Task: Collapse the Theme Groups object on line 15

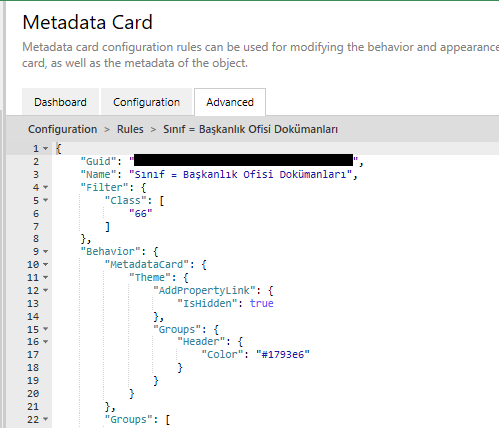Action: tap(46, 329)
